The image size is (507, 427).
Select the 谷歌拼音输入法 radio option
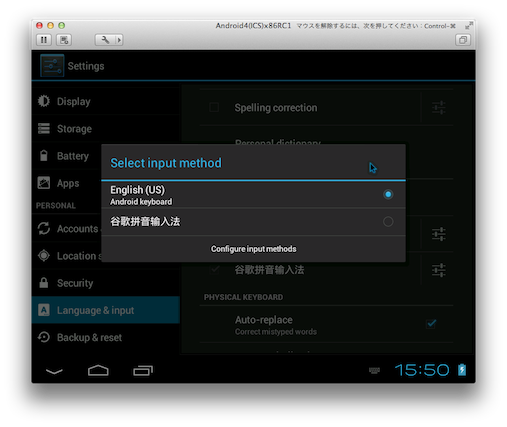tap(388, 222)
